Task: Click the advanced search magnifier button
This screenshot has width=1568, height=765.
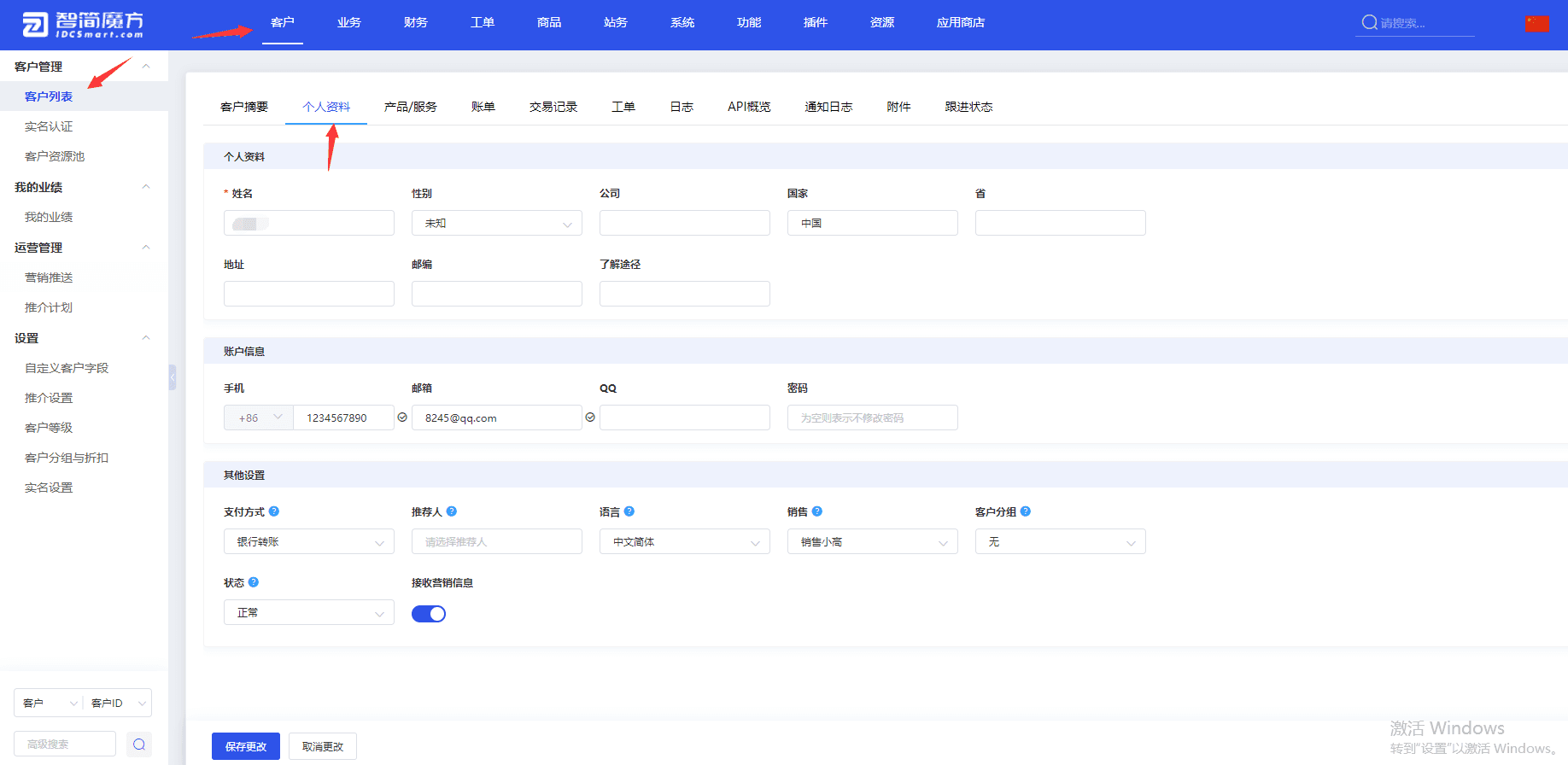Action: click(x=139, y=745)
